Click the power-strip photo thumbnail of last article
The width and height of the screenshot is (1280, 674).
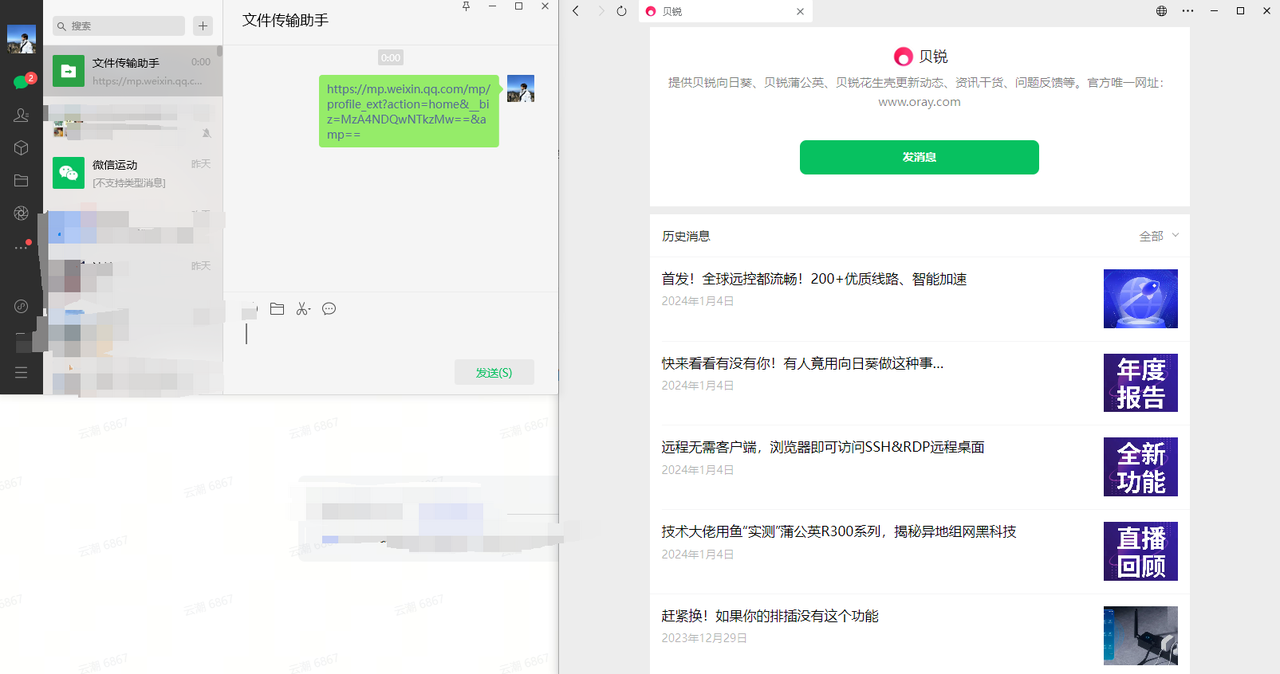[x=1141, y=635]
